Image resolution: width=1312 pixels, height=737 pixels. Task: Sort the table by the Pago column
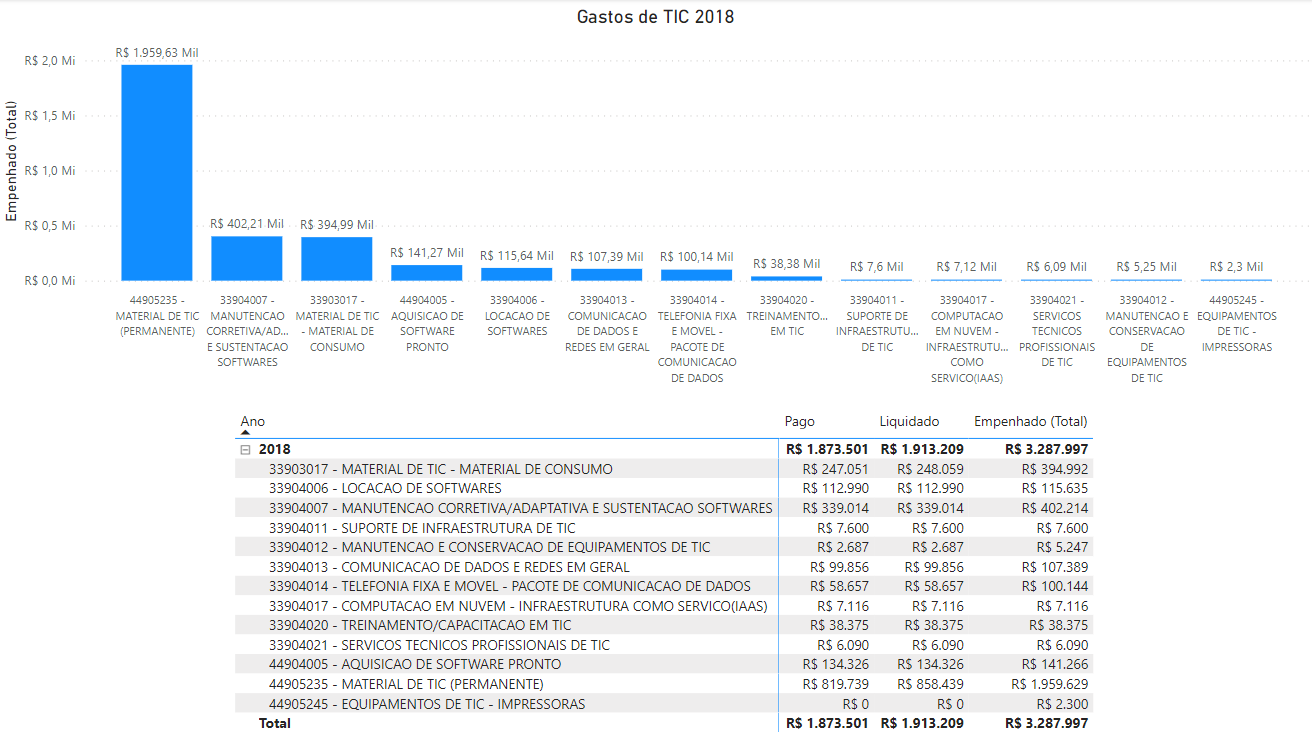[799, 422]
